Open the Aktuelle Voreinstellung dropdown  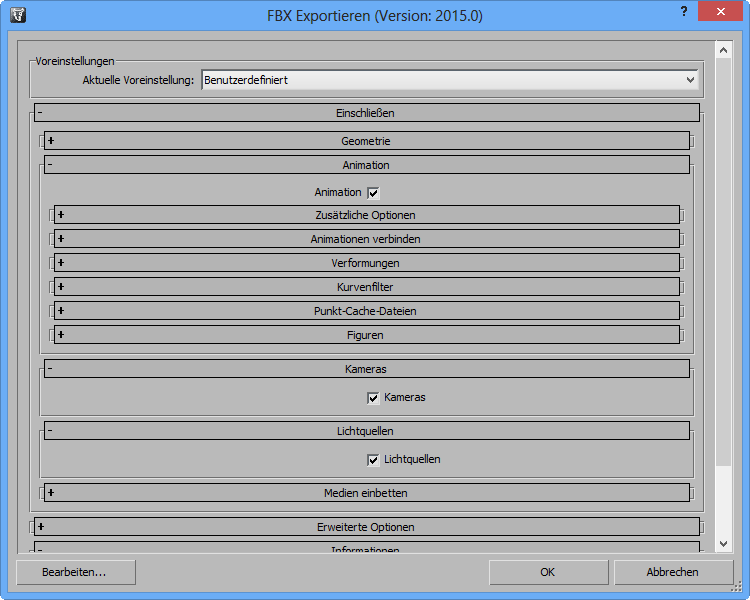coord(450,80)
